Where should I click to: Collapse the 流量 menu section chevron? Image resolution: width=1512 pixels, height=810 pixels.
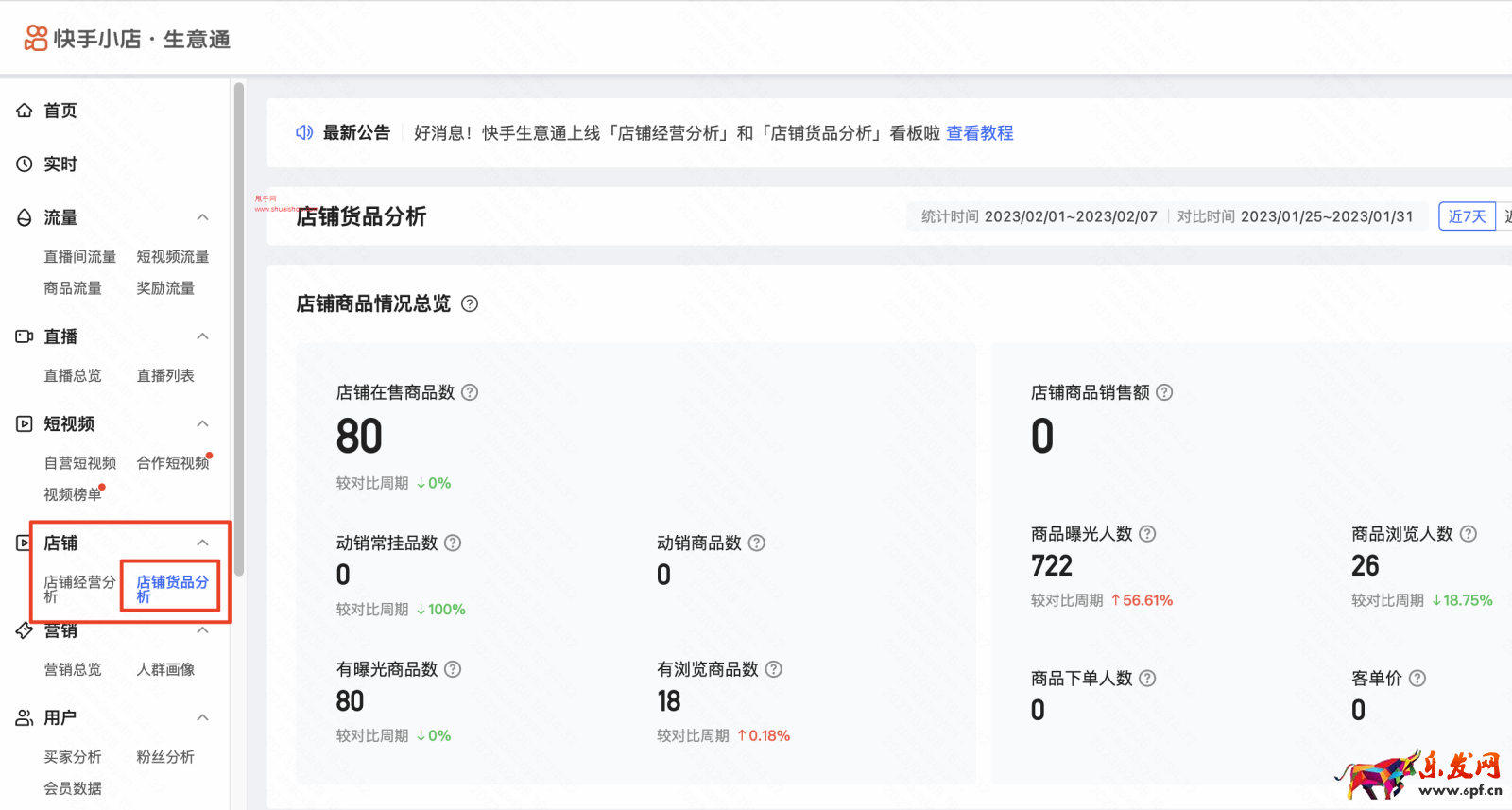[x=202, y=217]
